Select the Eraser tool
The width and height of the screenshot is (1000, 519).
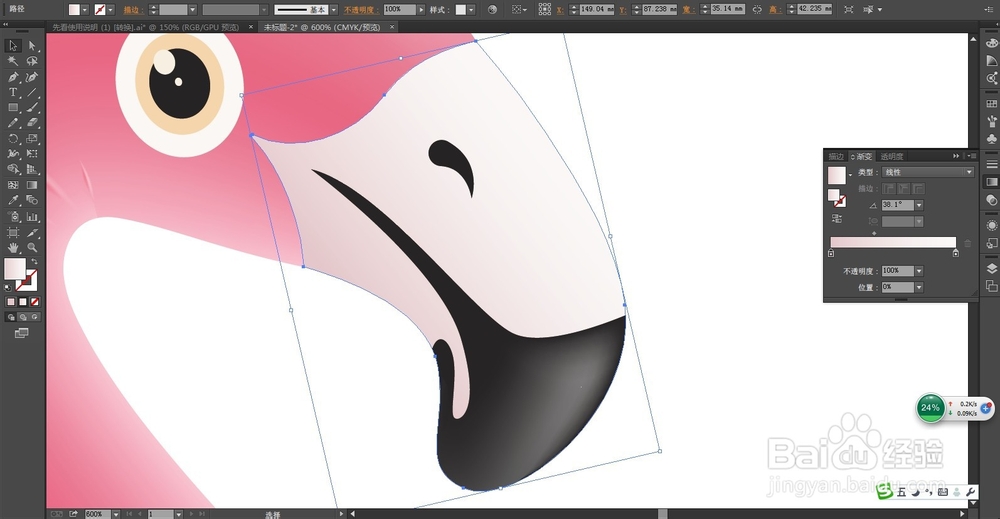[x=32, y=123]
